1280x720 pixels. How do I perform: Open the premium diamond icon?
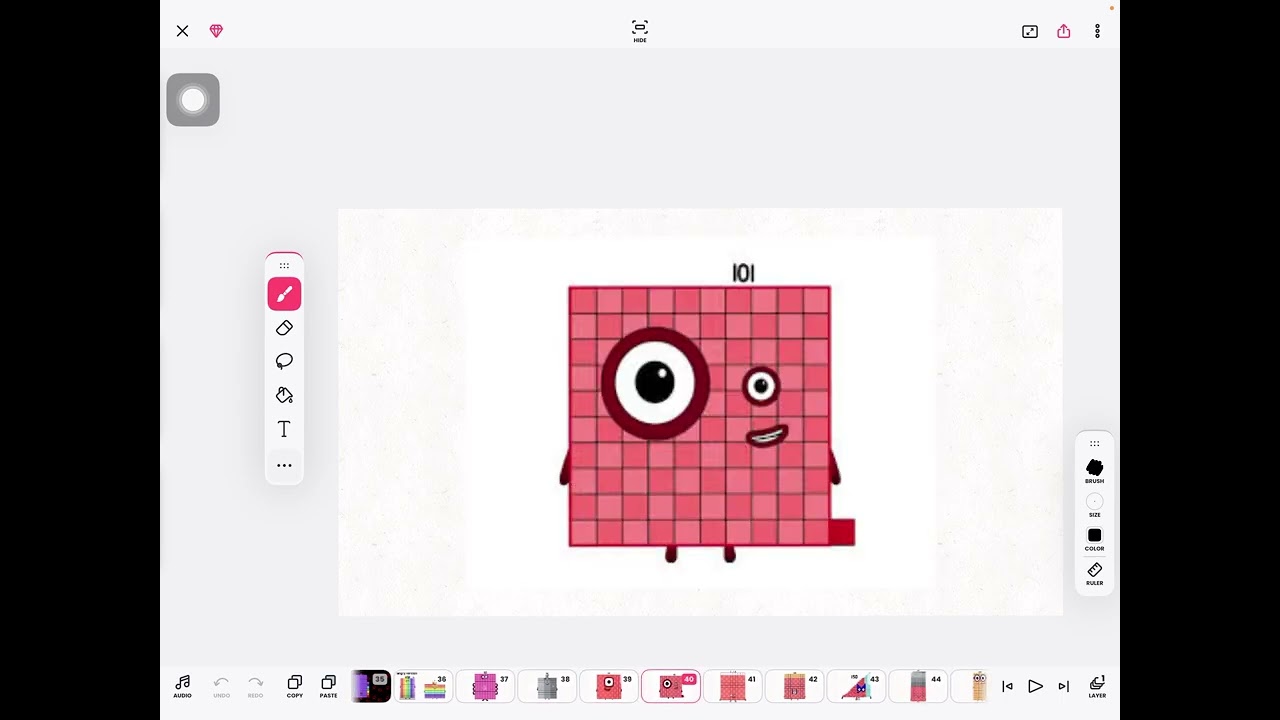click(216, 31)
